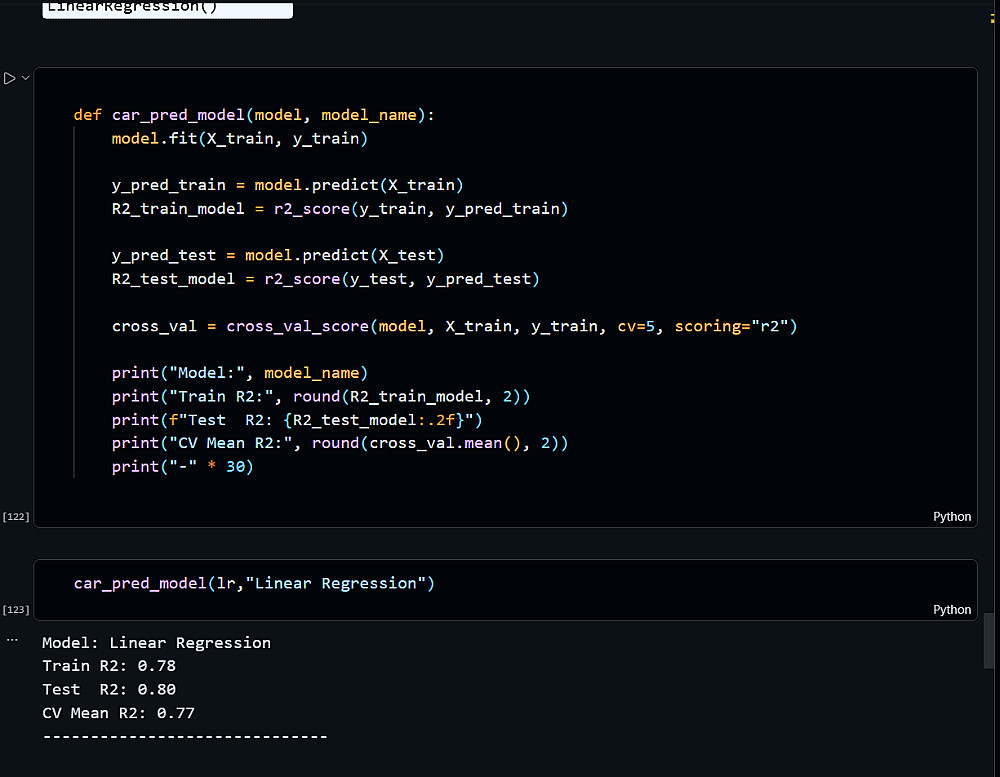Open output actions ellipsis beside the results
This screenshot has height=777, width=1000.
[12, 637]
